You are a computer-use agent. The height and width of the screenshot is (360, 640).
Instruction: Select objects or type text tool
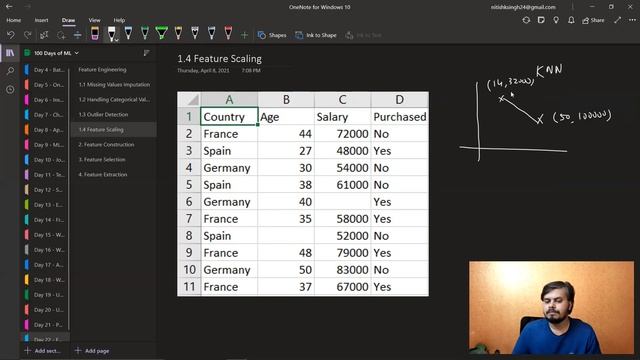(44, 35)
